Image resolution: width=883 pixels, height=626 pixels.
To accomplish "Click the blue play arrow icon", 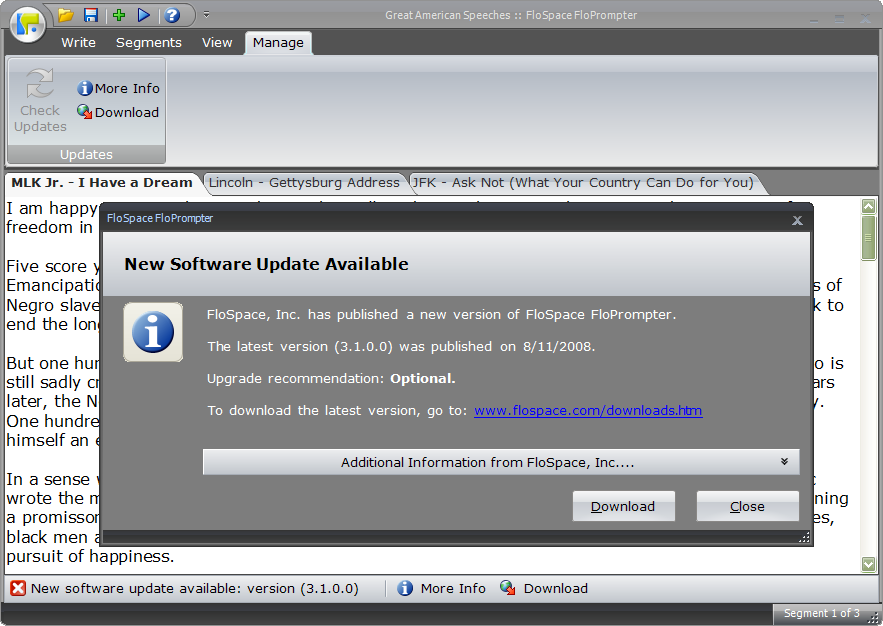I will (144, 15).
